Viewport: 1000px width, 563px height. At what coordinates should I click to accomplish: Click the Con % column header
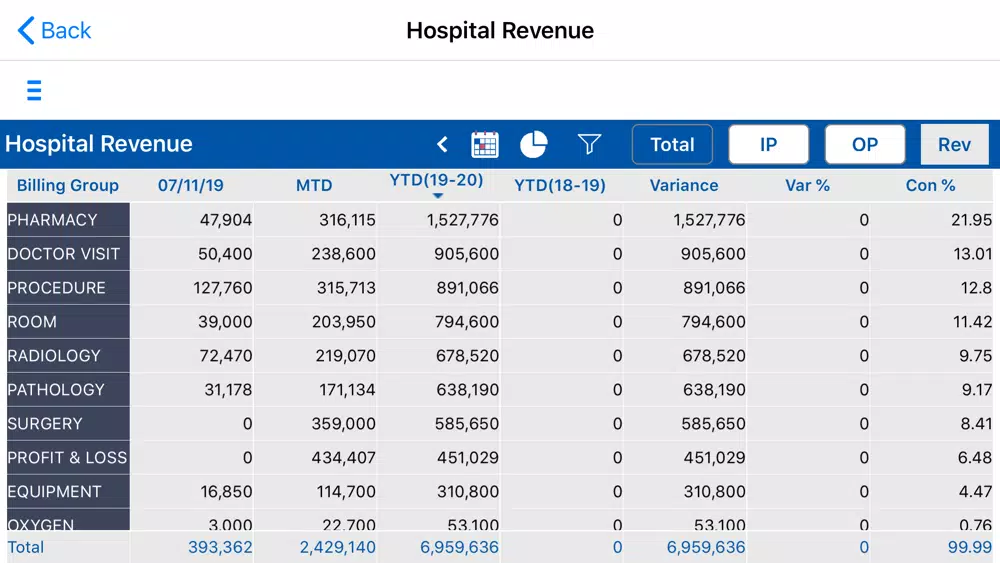point(930,186)
